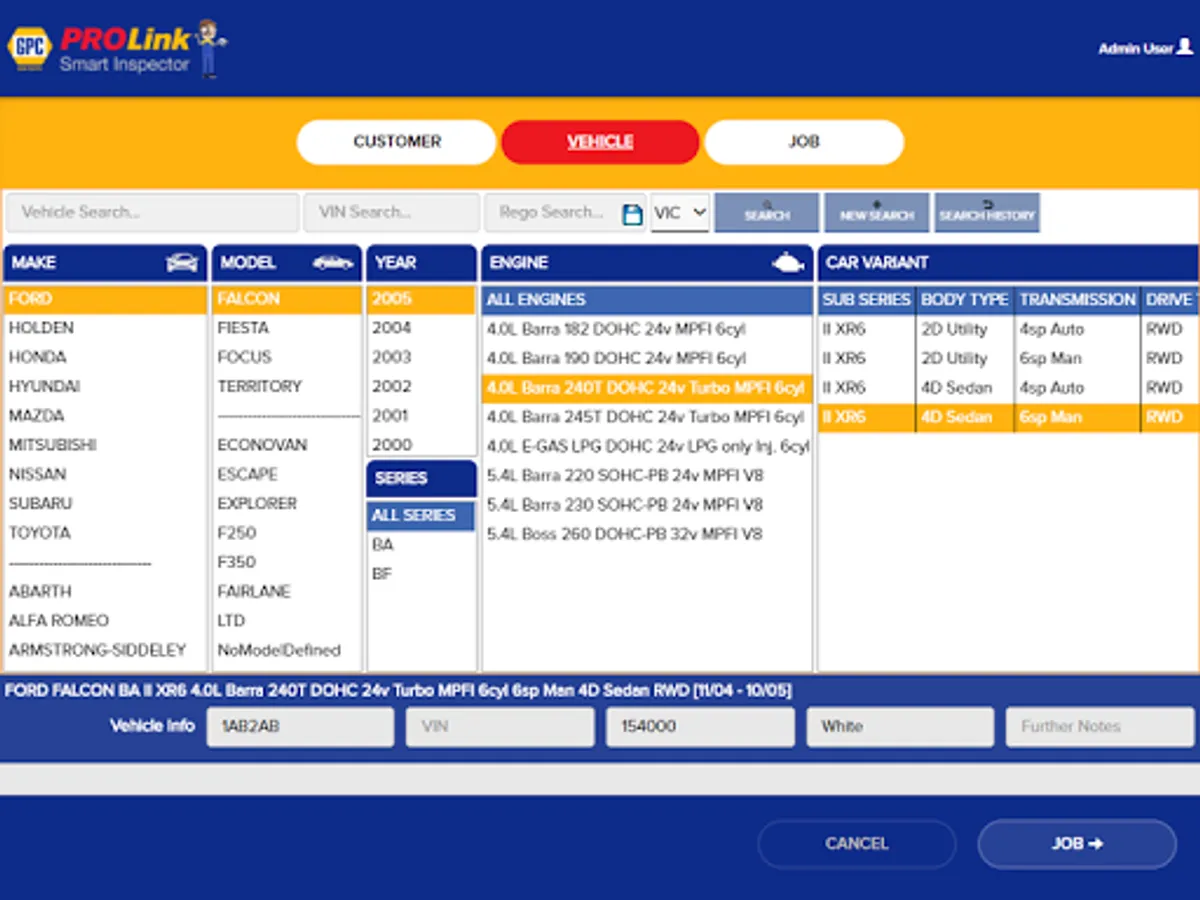
Task: Select ALL SERIES in the series list
Action: pyautogui.click(x=421, y=516)
